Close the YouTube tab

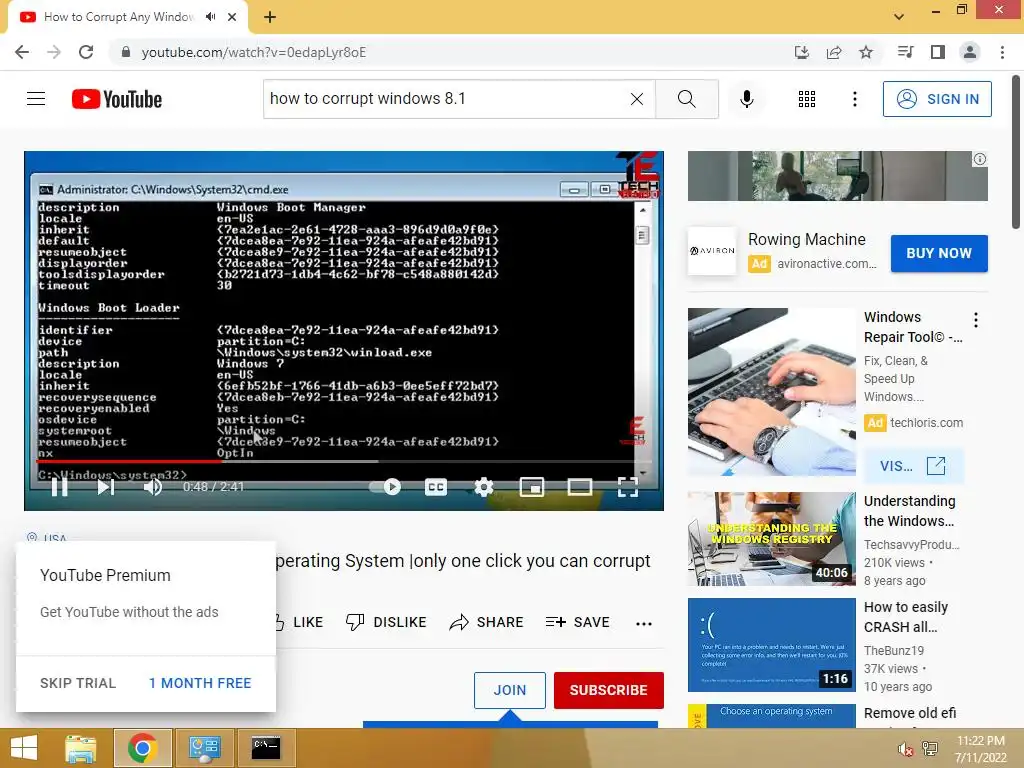pos(232,17)
